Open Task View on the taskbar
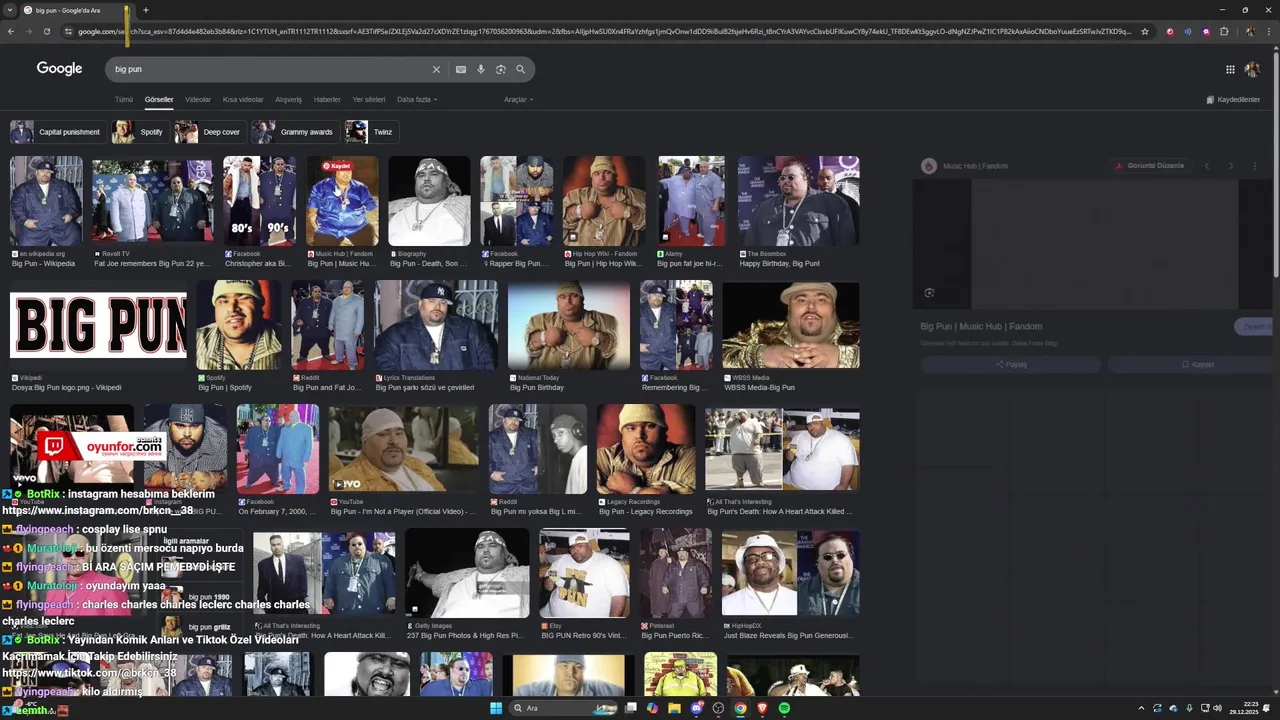Viewport: 1280px width, 720px height. (x=631, y=708)
